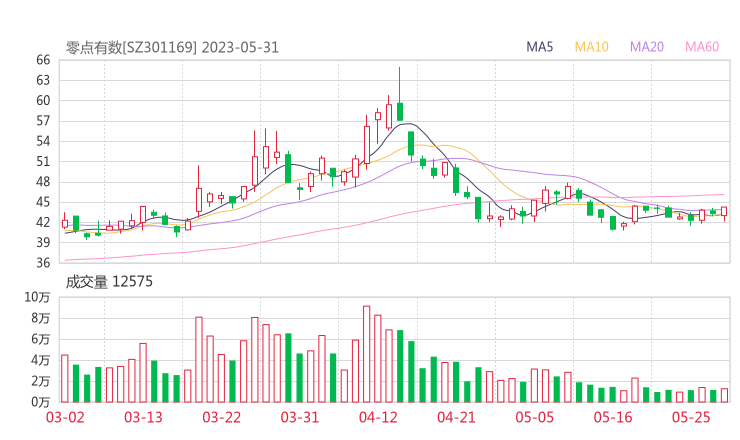Click the MA60 legend label

702,47
